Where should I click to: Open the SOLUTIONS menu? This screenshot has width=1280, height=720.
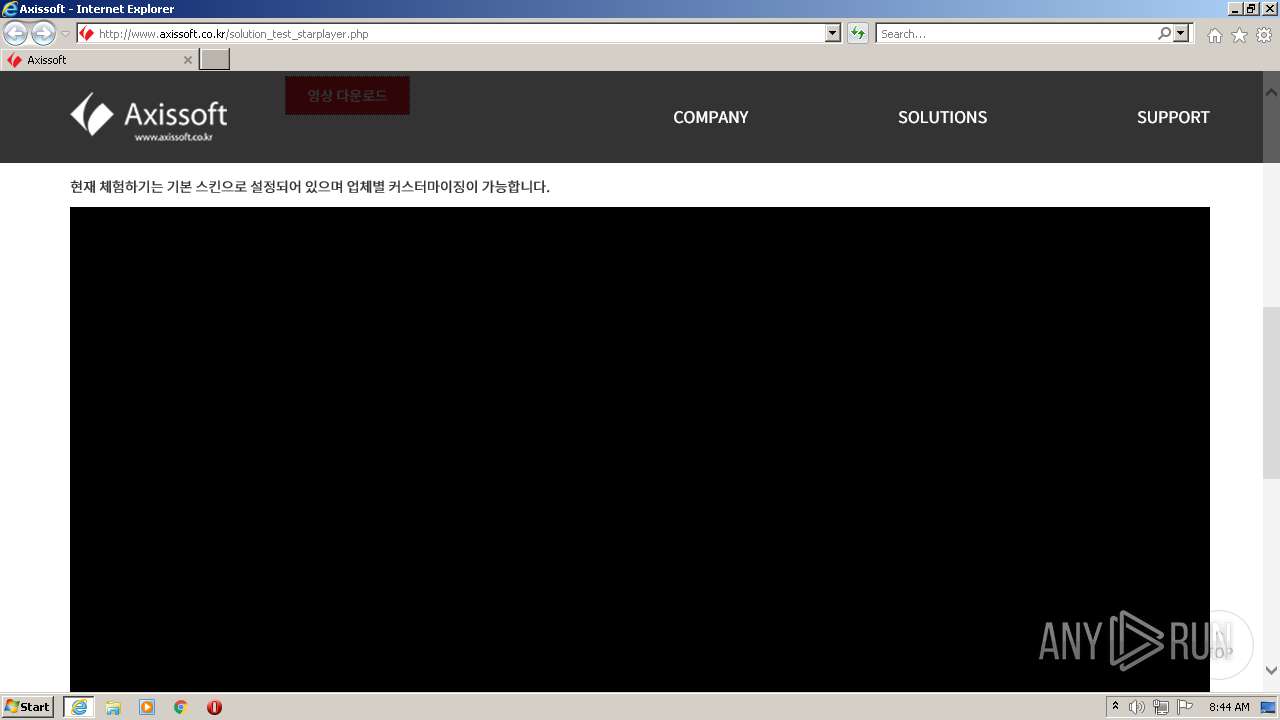tap(942, 117)
